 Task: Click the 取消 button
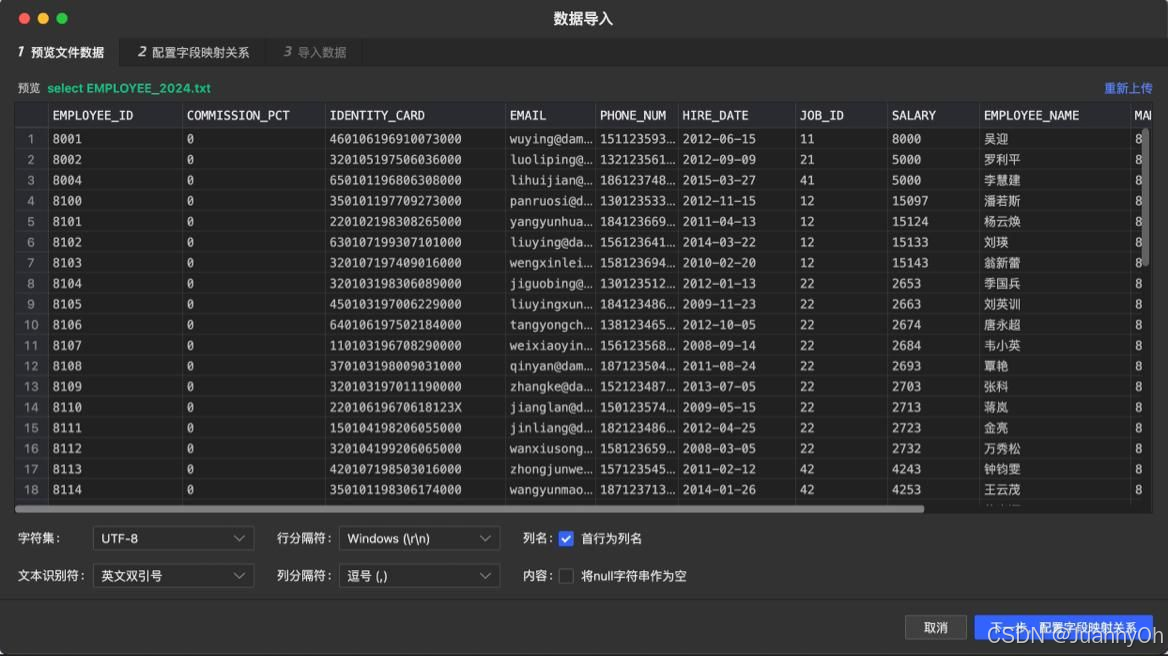(x=936, y=627)
